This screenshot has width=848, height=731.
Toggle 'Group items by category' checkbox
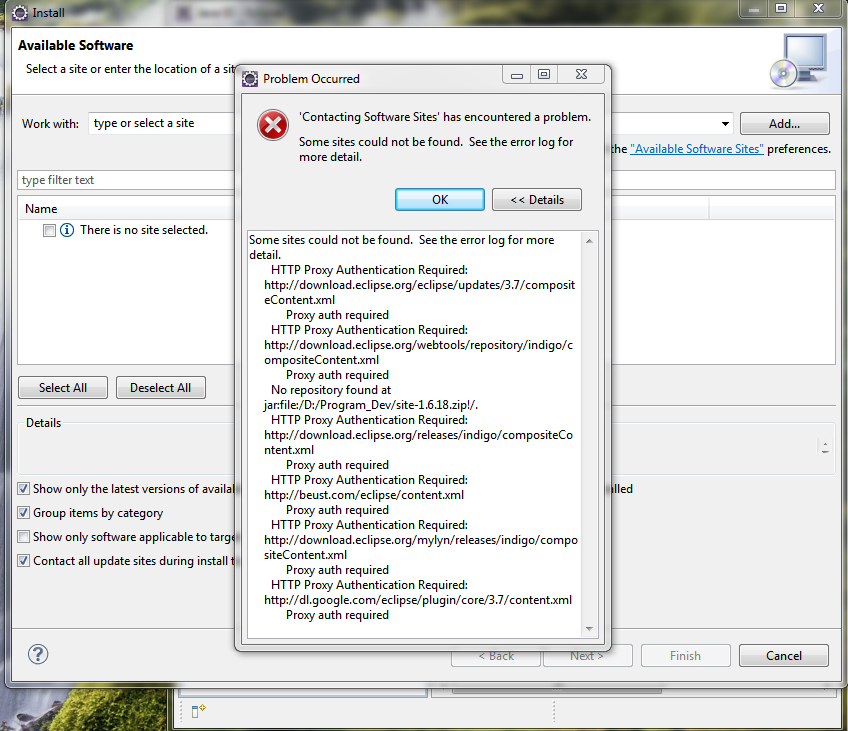coord(23,513)
